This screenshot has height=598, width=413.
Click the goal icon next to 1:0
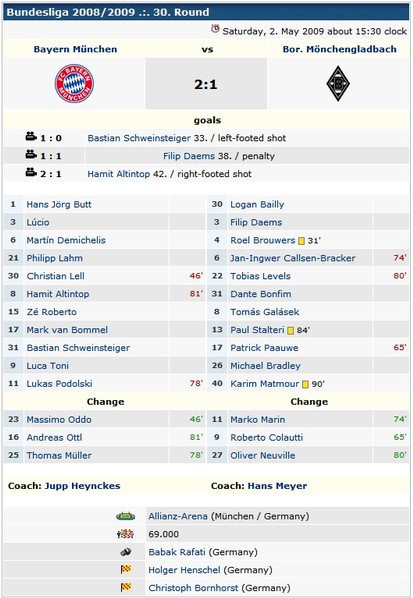click(31, 136)
